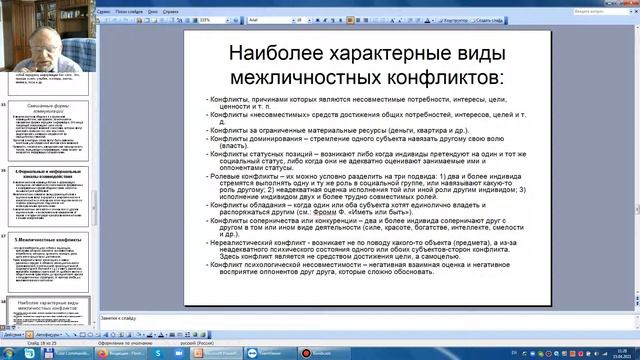This screenshot has width=640, height=360.
Task: Open font color dropdown arrow in formatting toolbar
Action: (x=432, y=20)
